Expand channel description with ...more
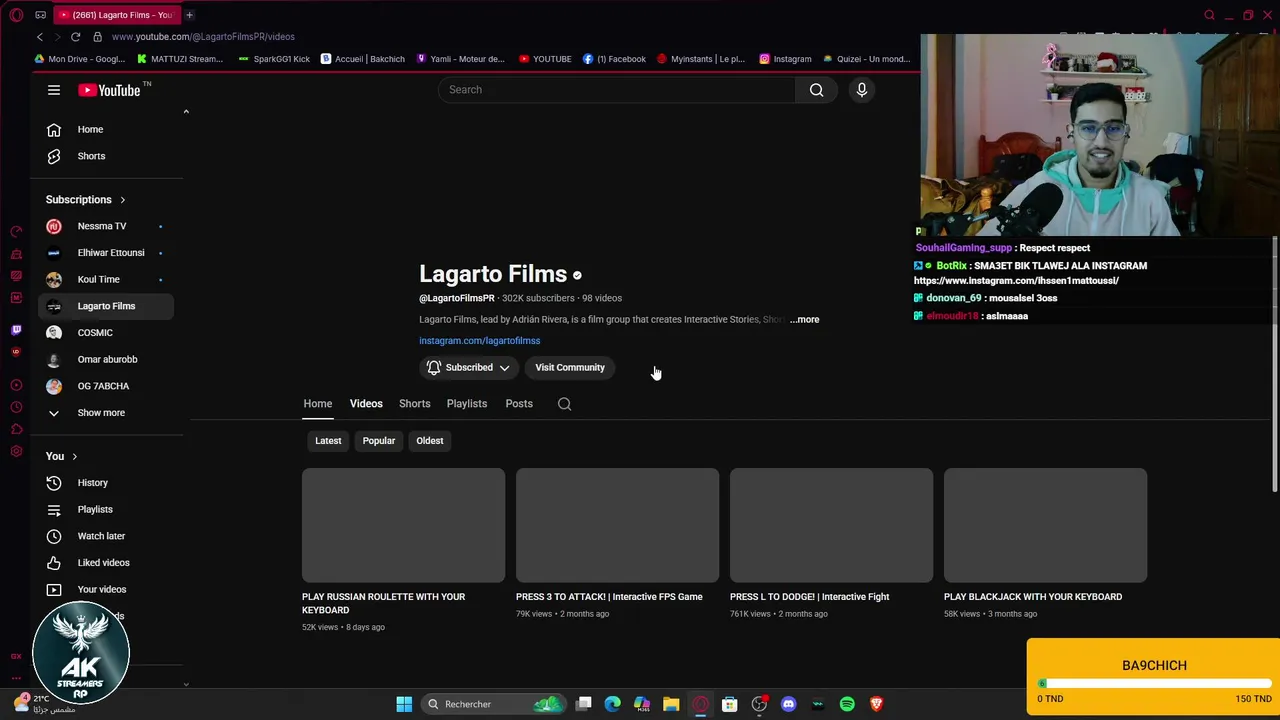Screen dimensions: 1280x720 804,320
